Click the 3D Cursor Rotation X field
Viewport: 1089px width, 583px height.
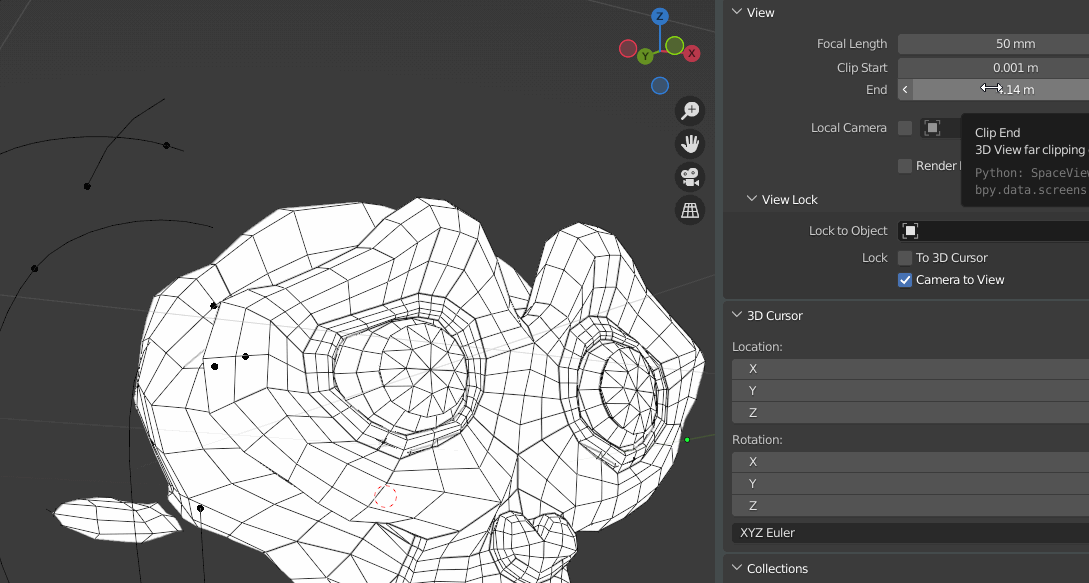coord(911,462)
